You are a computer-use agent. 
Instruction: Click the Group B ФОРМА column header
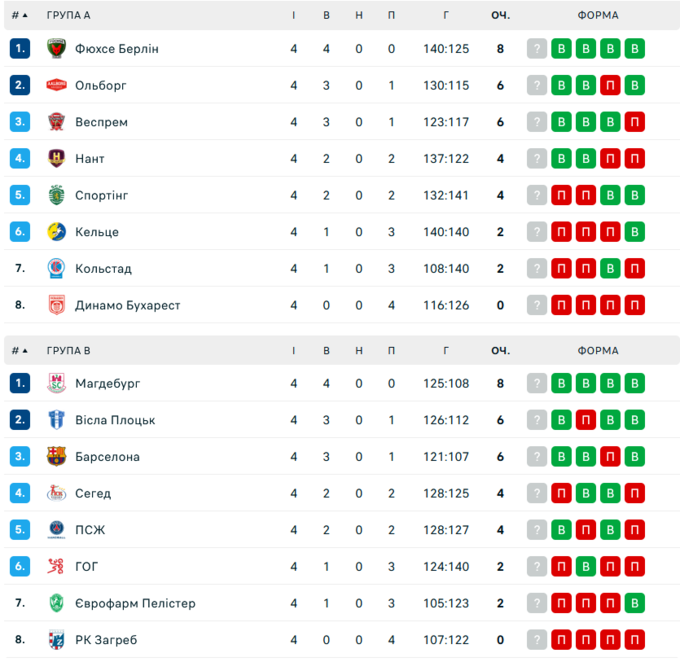tap(598, 351)
